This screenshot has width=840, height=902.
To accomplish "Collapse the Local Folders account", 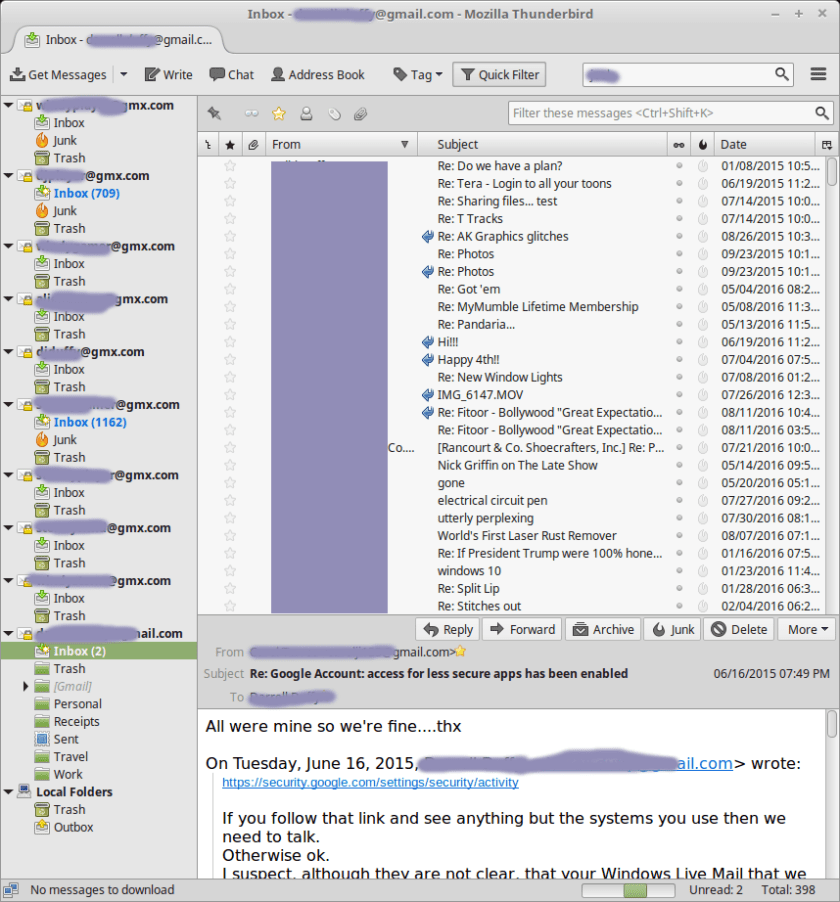I will coord(8,791).
